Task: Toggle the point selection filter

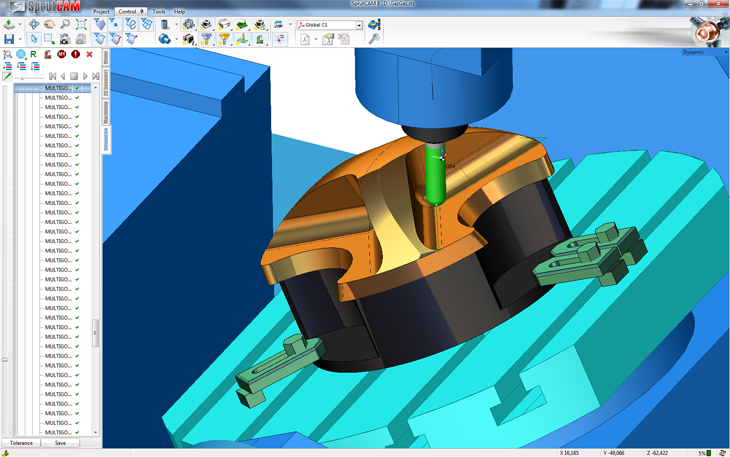Action: pyautogui.click(x=114, y=24)
